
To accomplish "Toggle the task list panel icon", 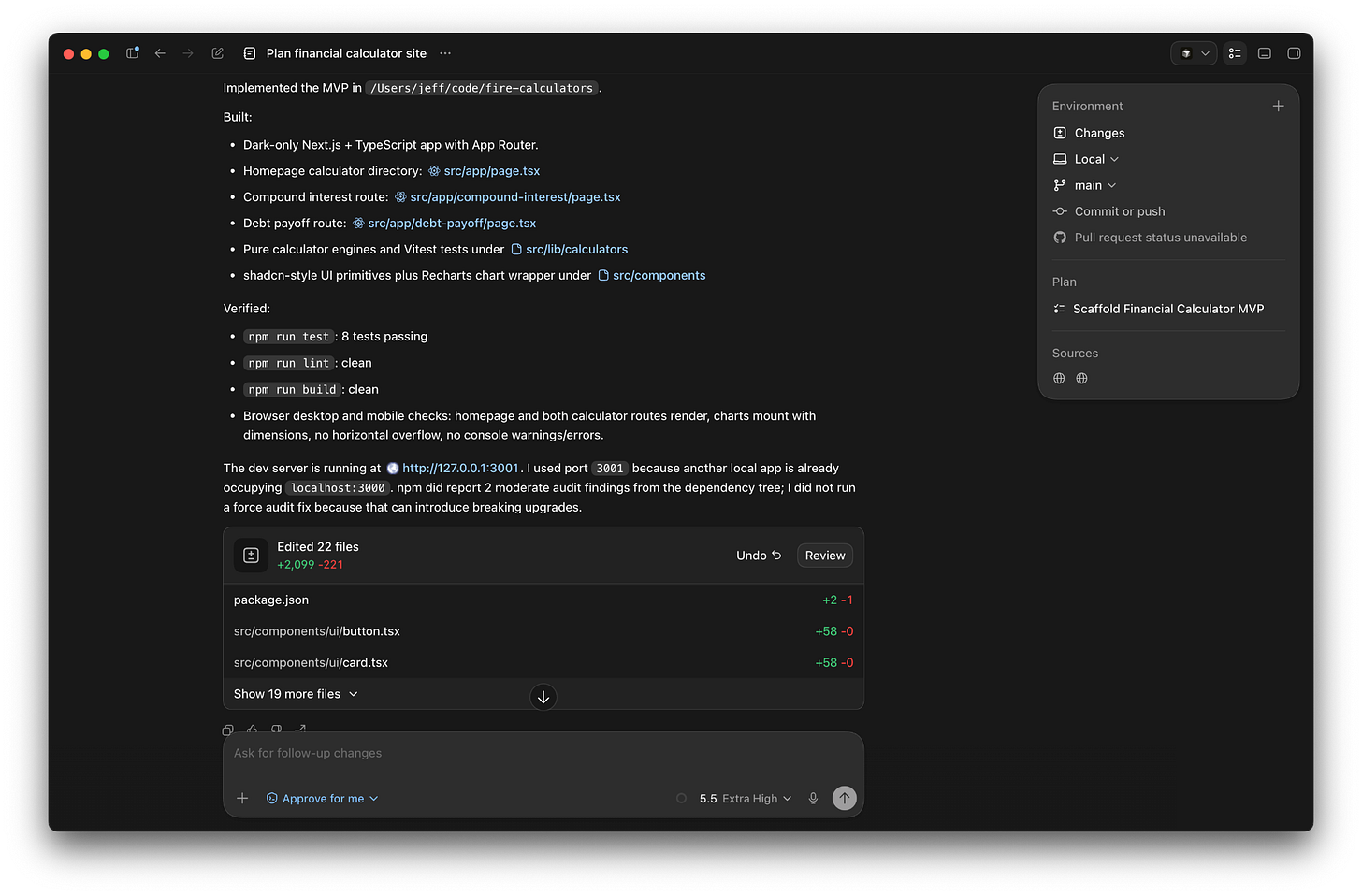I will (x=1235, y=53).
